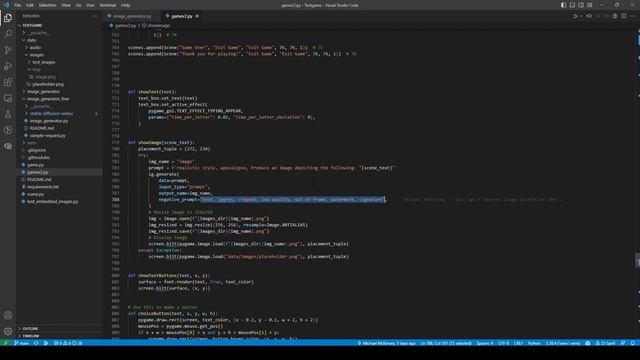The height and width of the screenshot is (360, 640).
Task: Click the UTF-8 encoding in status bar
Action: [503, 343]
